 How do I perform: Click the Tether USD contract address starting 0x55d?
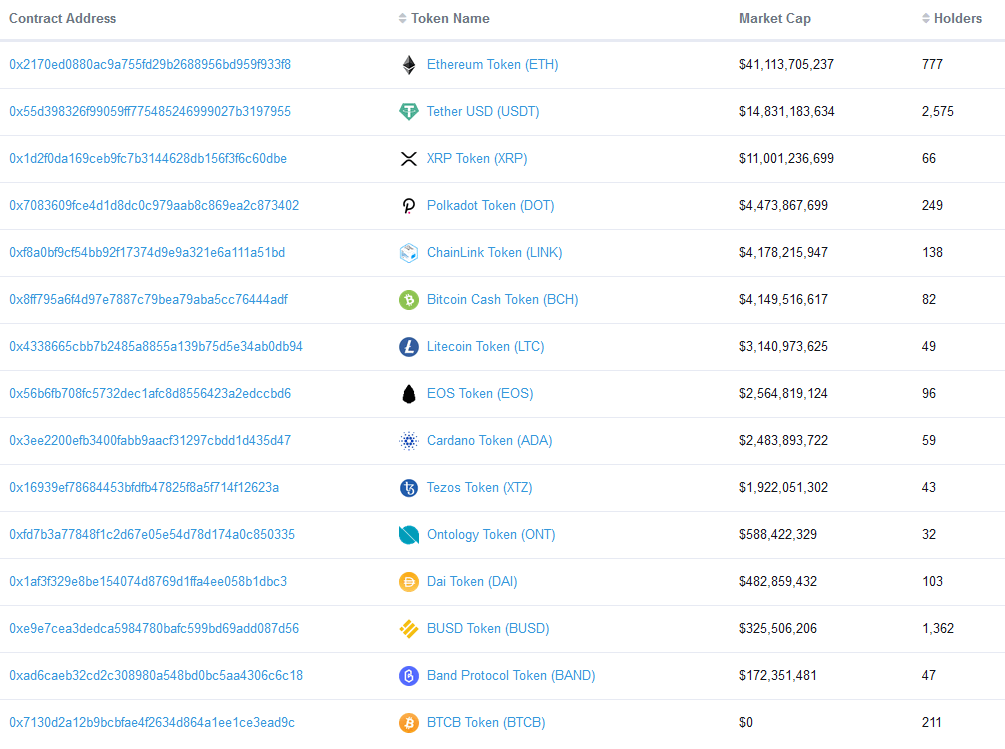(x=149, y=111)
